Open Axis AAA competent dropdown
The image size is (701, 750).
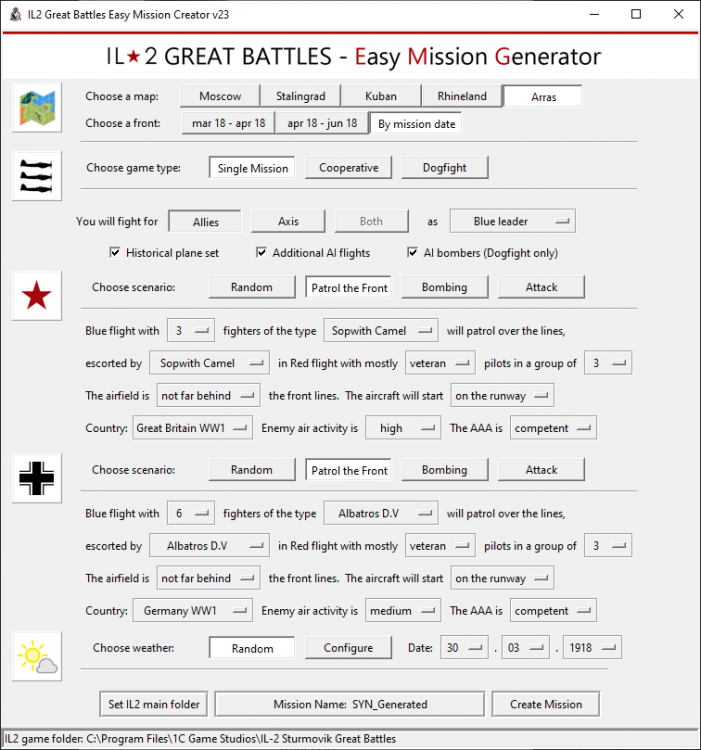click(553, 611)
